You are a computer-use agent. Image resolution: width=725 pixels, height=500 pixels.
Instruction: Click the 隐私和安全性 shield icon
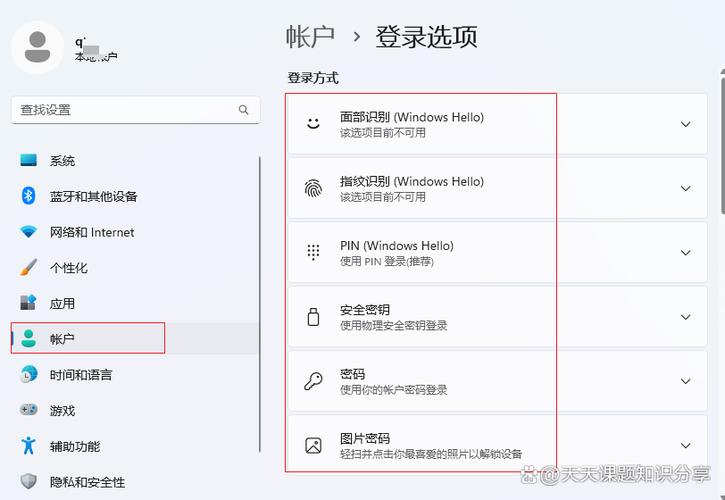(28, 481)
